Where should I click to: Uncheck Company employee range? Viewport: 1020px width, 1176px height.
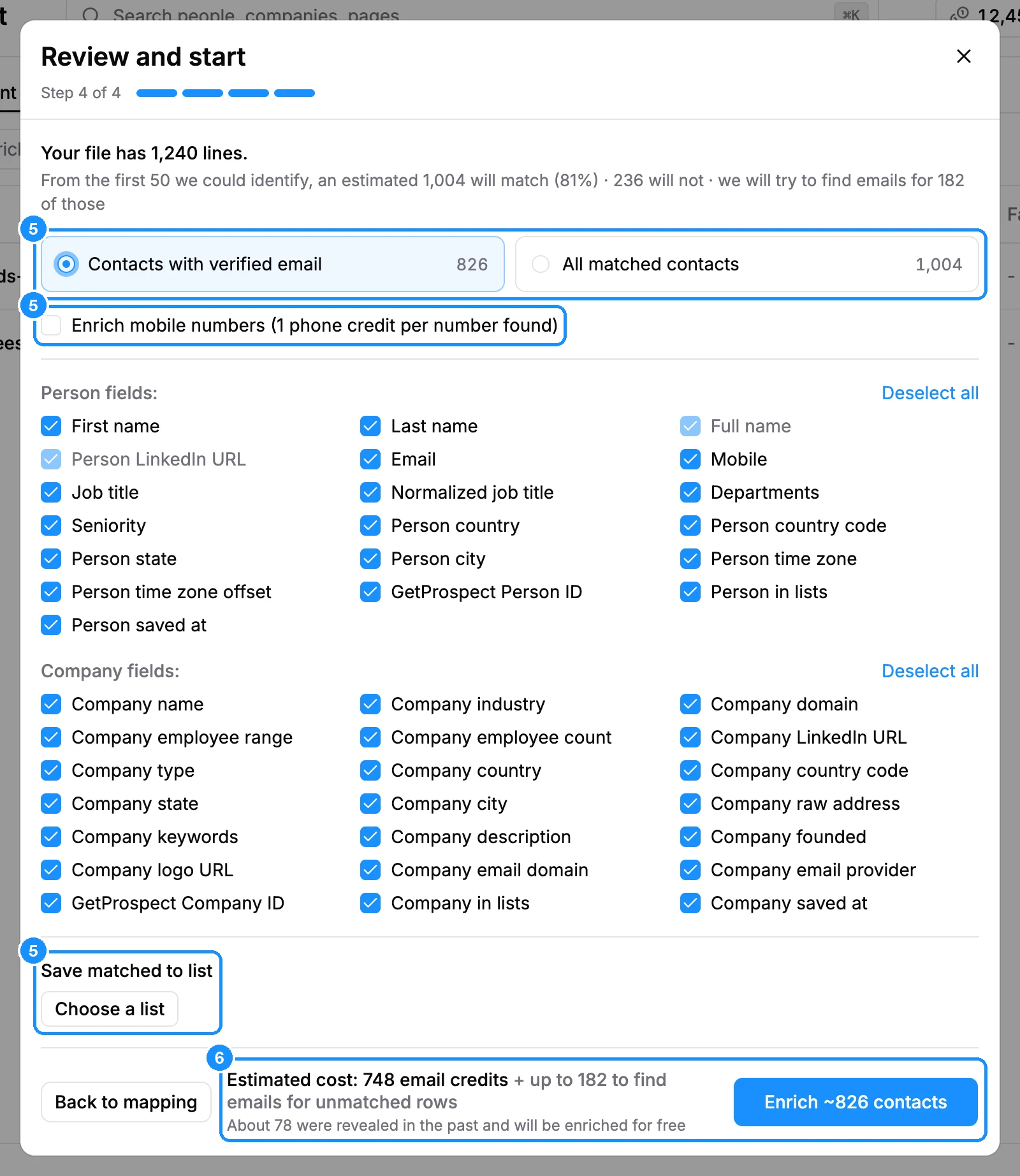point(51,737)
